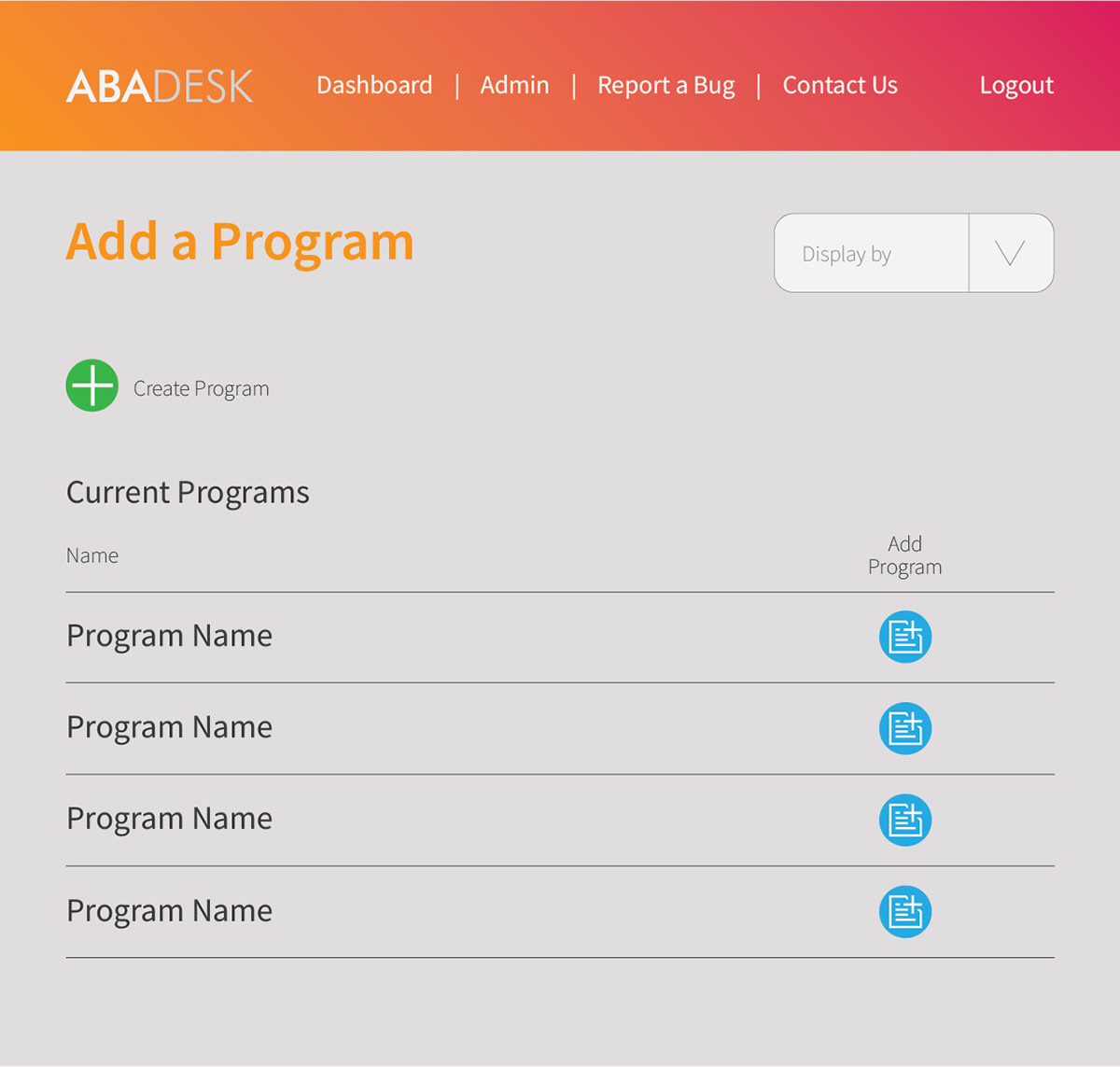Open the Contact Us page

tap(840, 85)
